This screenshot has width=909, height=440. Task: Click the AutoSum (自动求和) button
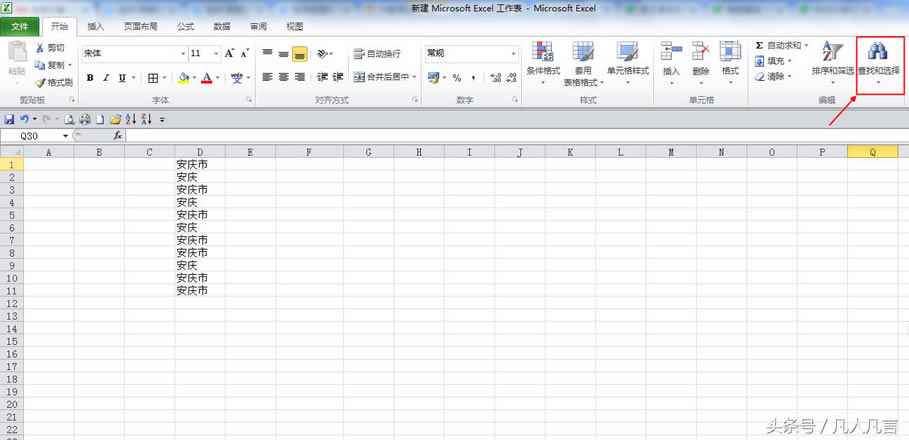(782, 46)
